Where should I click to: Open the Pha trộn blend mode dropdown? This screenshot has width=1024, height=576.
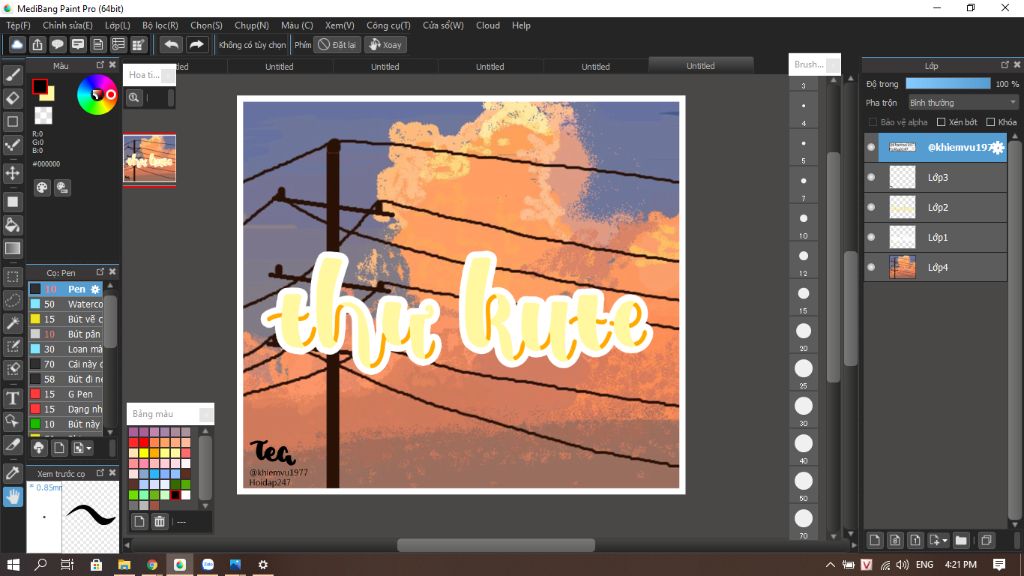click(963, 103)
